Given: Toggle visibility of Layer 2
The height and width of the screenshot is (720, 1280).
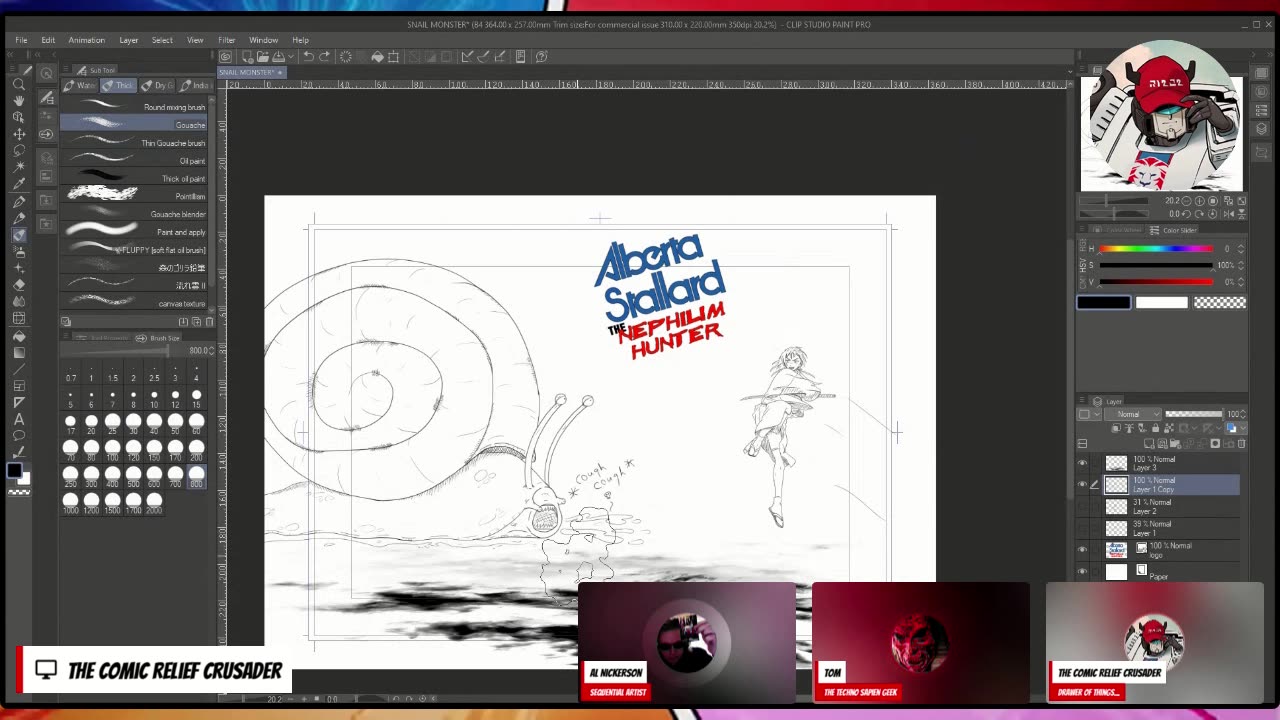Looking at the screenshot, I should [1082, 507].
